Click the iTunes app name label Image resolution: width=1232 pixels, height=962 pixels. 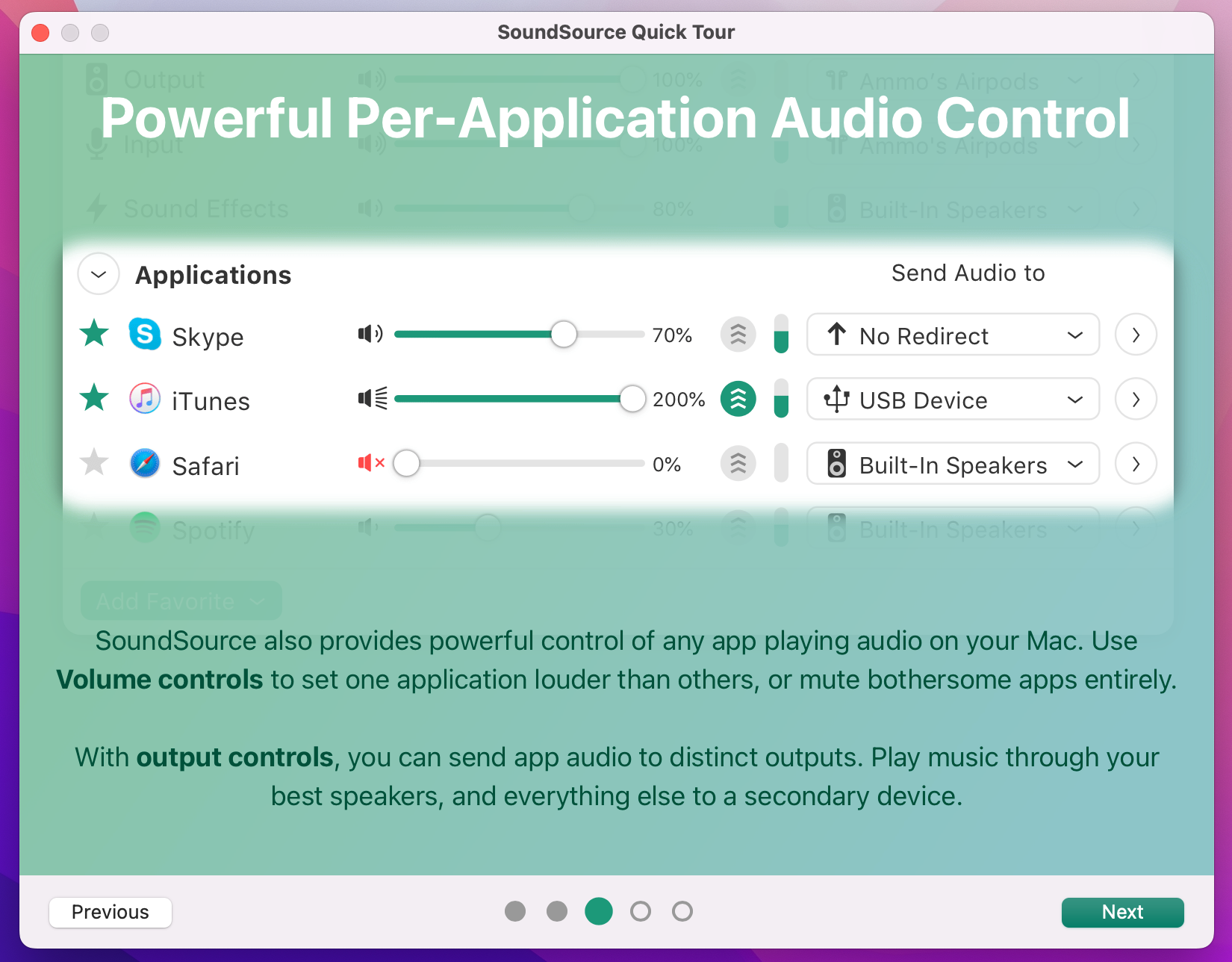211,401
